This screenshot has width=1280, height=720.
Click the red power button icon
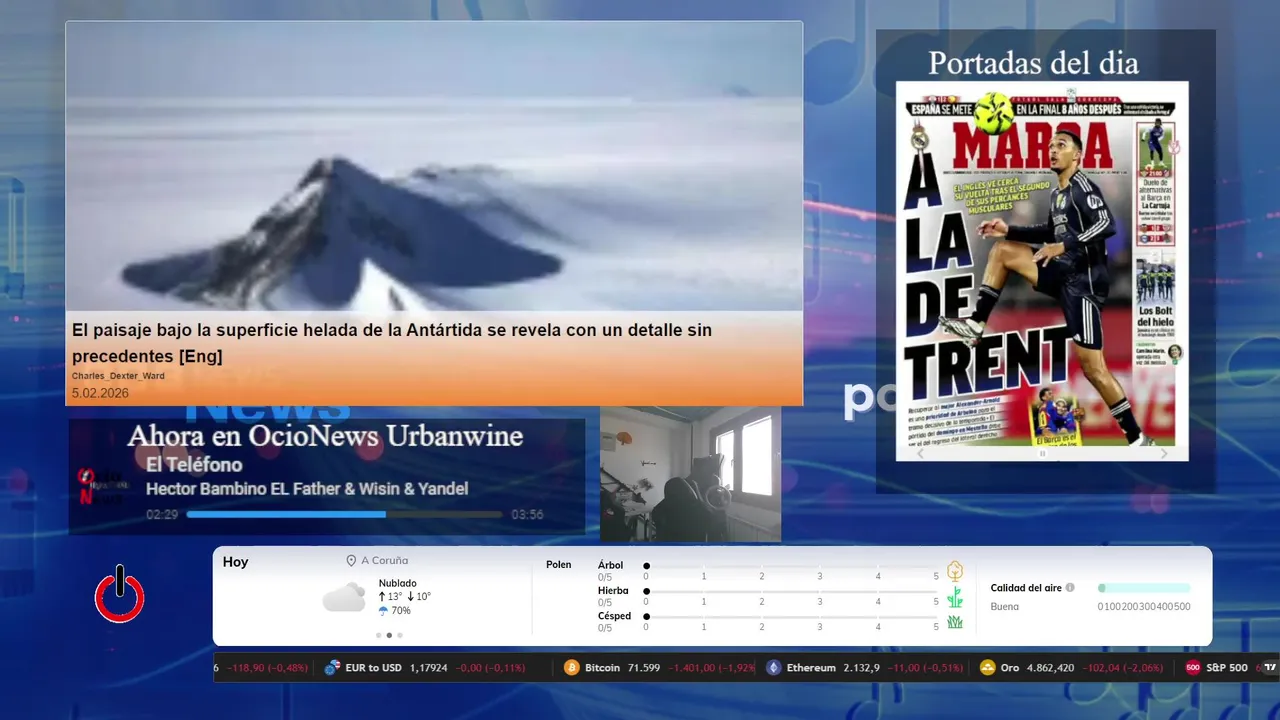pos(120,594)
